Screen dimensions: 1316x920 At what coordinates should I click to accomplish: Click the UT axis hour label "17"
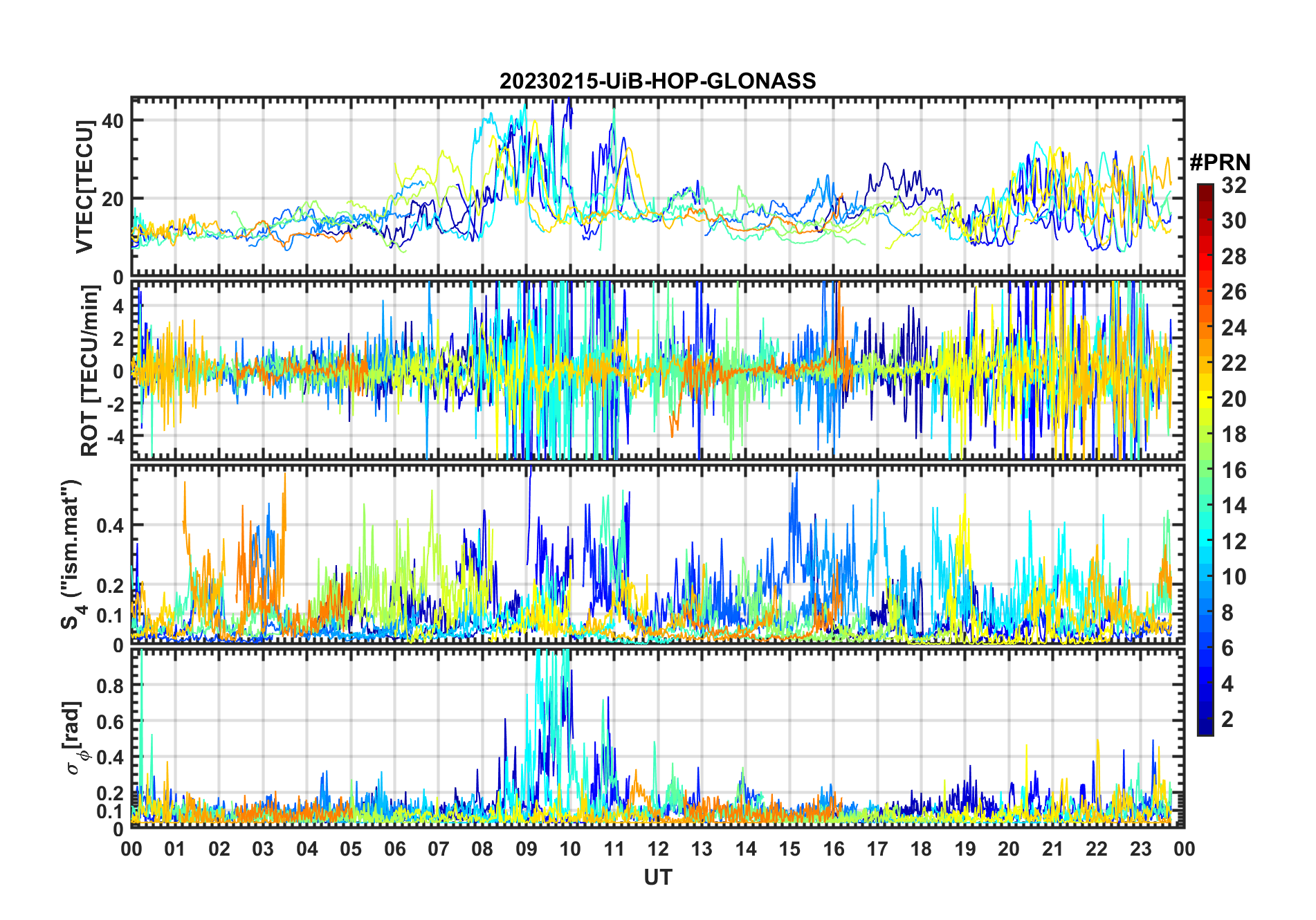pyautogui.click(x=877, y=849)
